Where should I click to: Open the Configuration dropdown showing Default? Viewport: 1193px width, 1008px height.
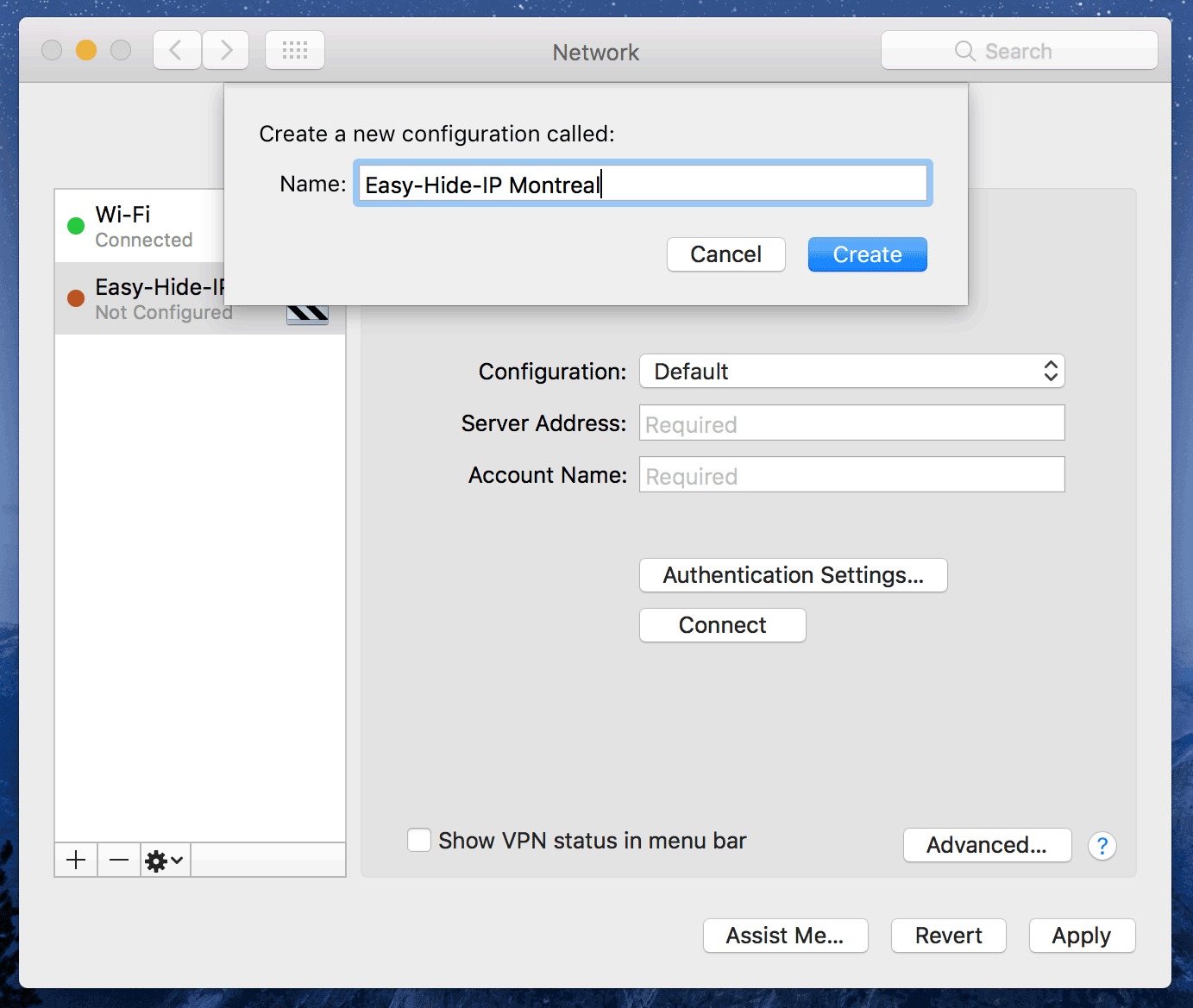tap(852, 372)
